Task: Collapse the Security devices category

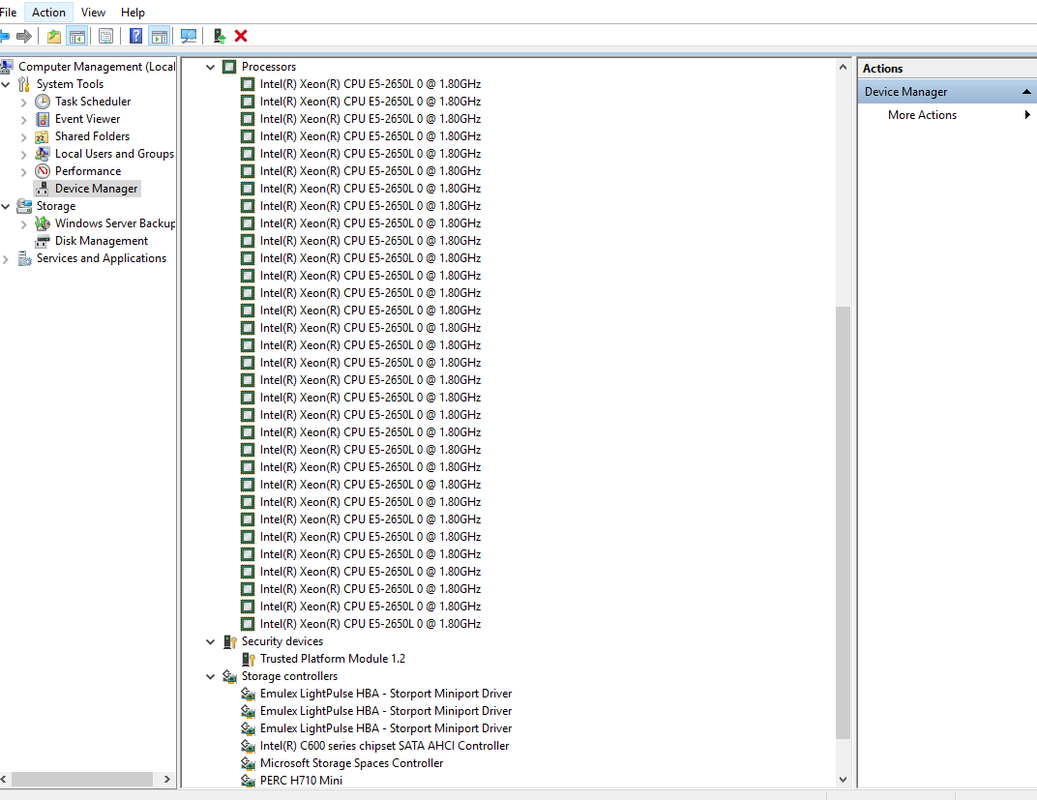Action: 210,641
